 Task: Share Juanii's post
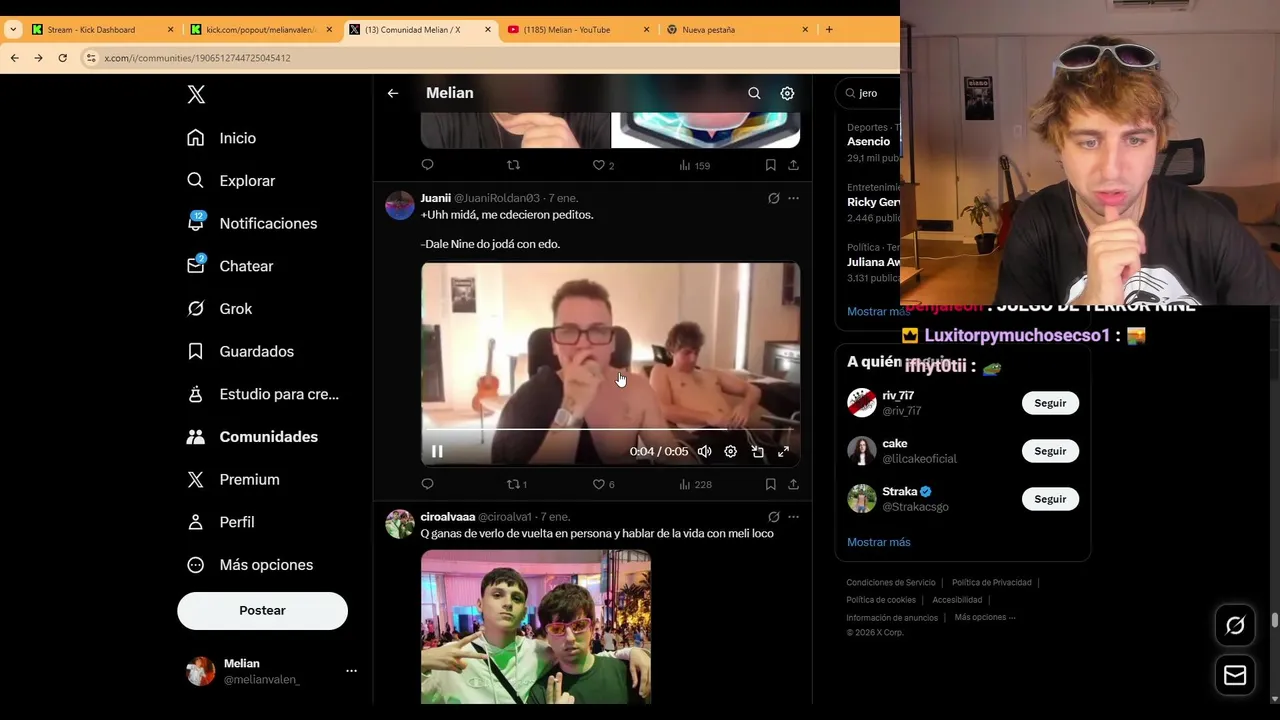tap(793, 484)
